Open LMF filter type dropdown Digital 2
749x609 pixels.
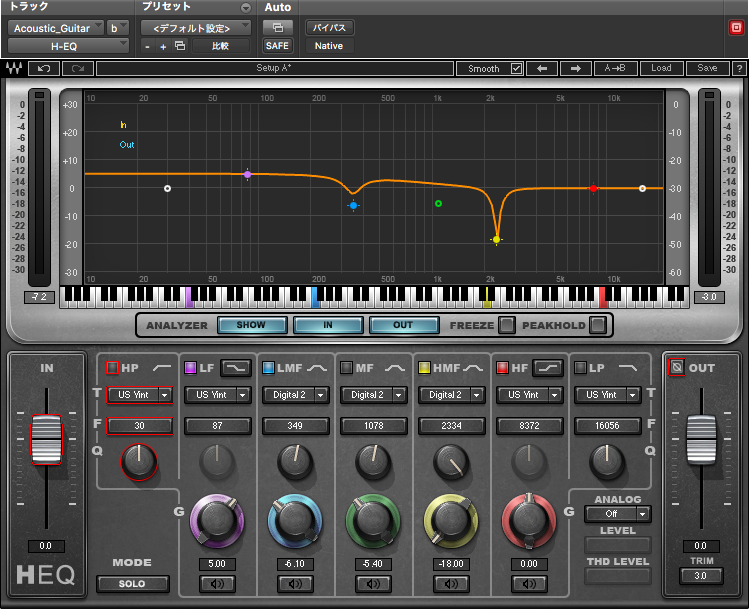click(x=295, y=395)
